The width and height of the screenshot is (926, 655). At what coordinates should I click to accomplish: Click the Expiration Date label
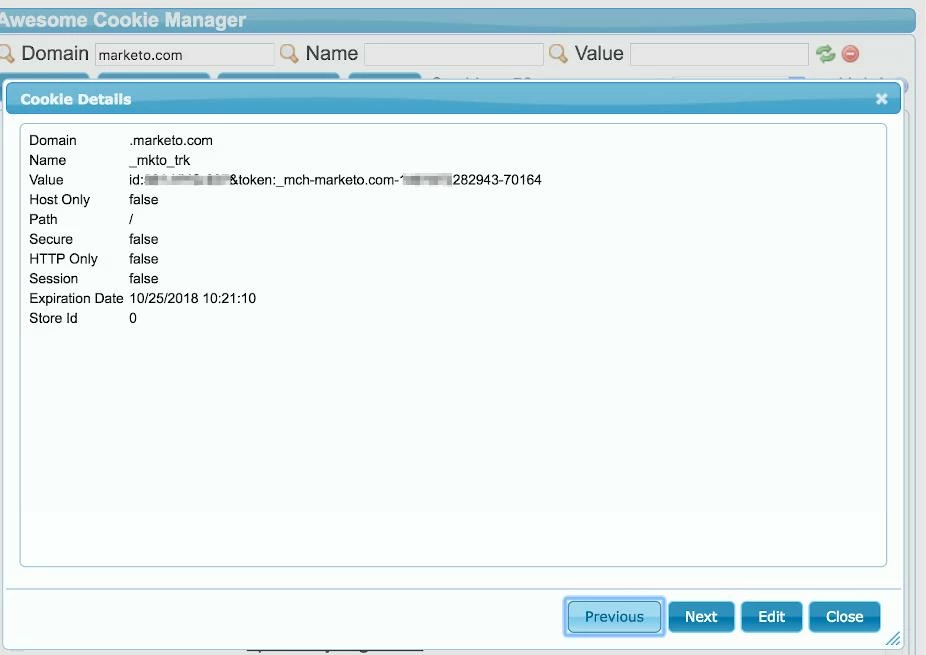pyautogui.click(x=76, y=298)
